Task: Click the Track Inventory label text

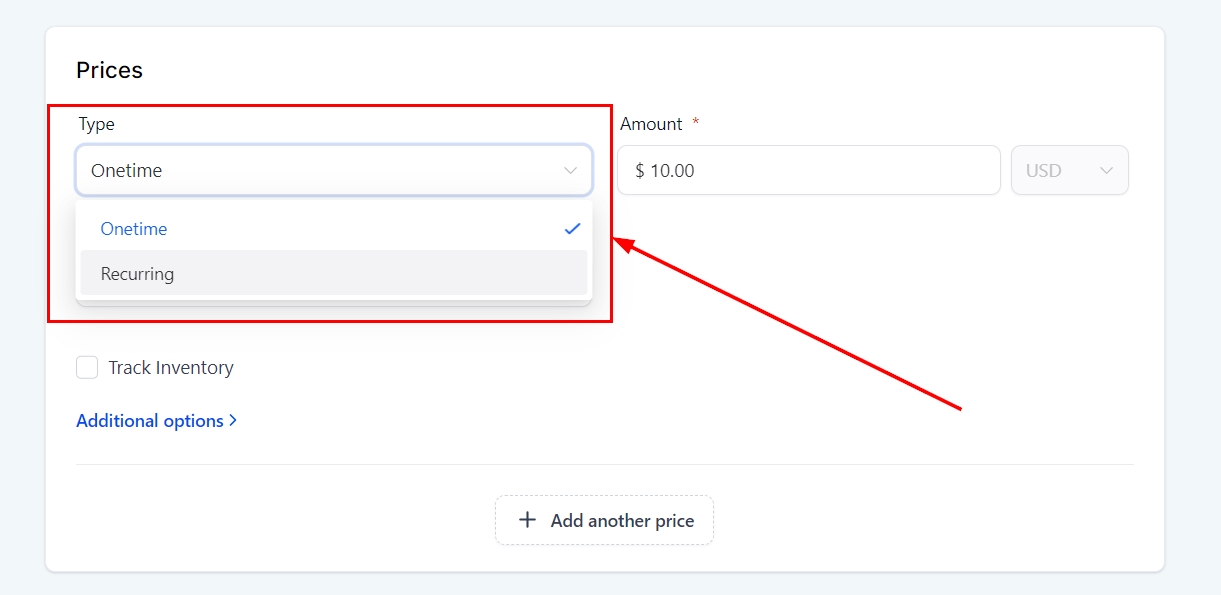Action: (x=171, y=368)
